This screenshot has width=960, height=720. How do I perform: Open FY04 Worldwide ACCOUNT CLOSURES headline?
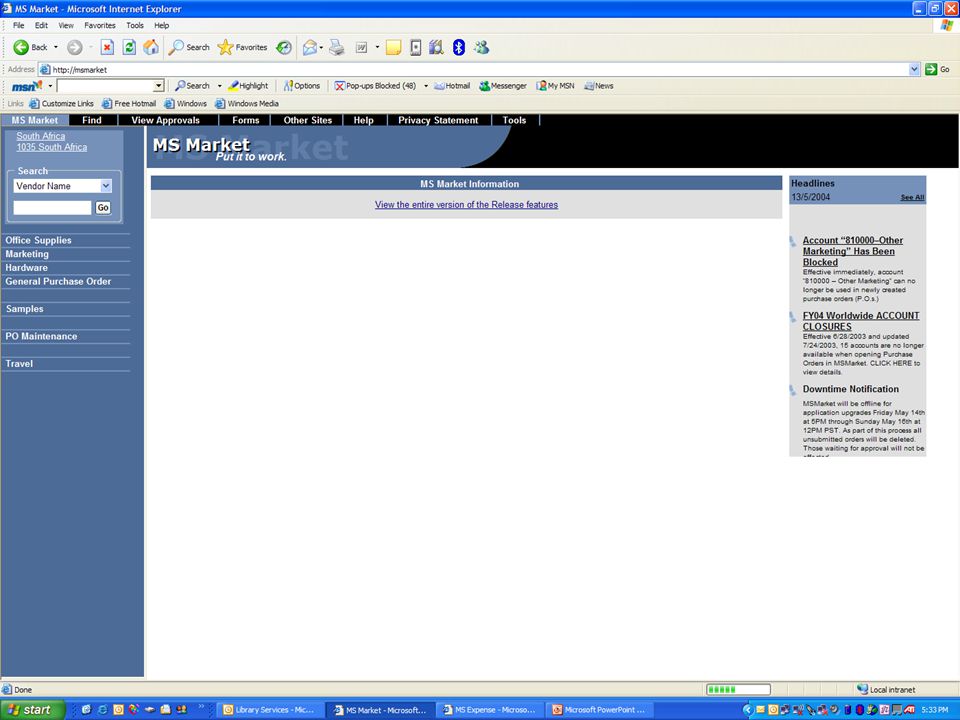(x=861, y=321)
